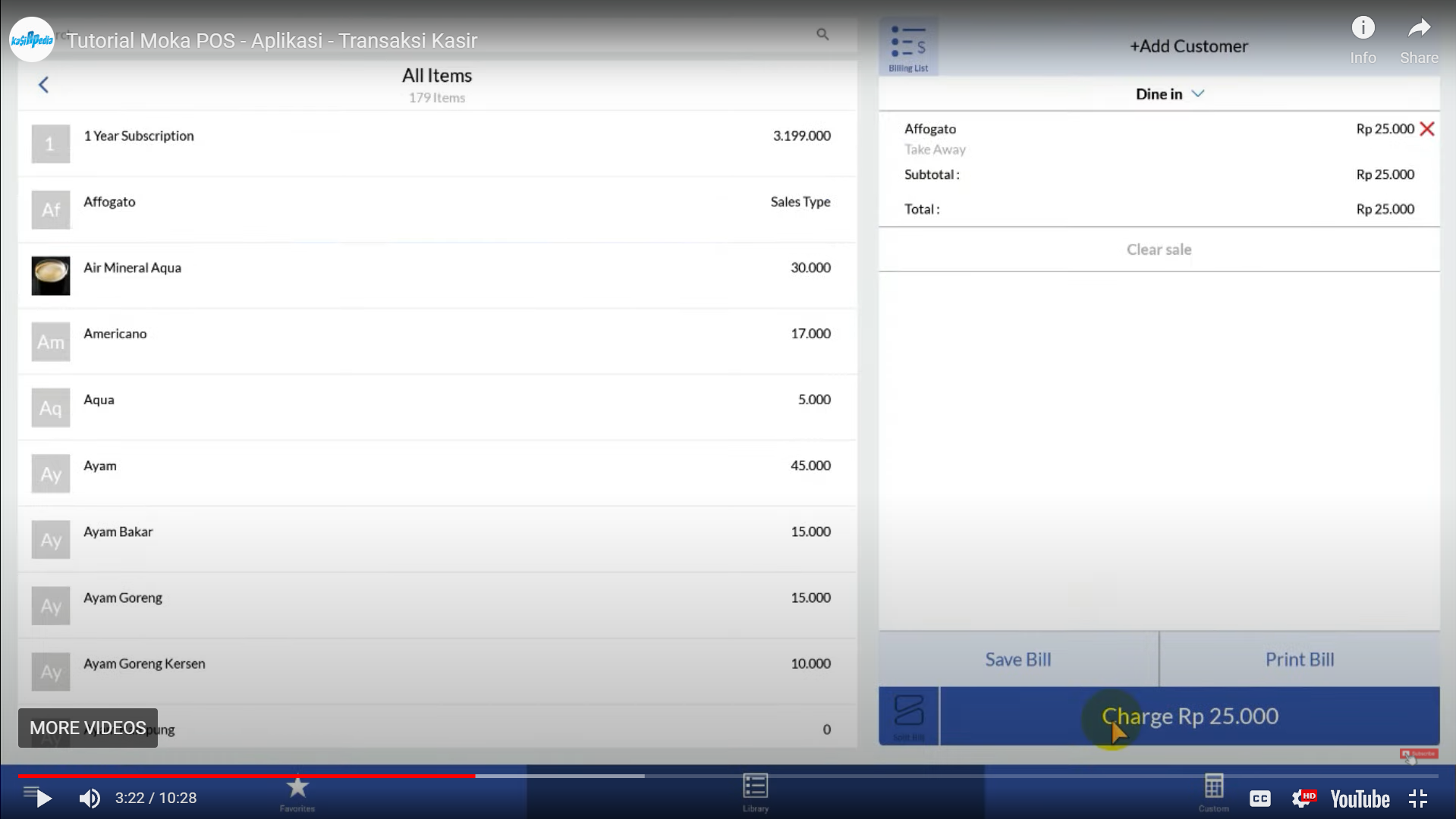Select Air Mineral Aqua item
This screenshot has height=819, width=1456.
click(437, 276)
